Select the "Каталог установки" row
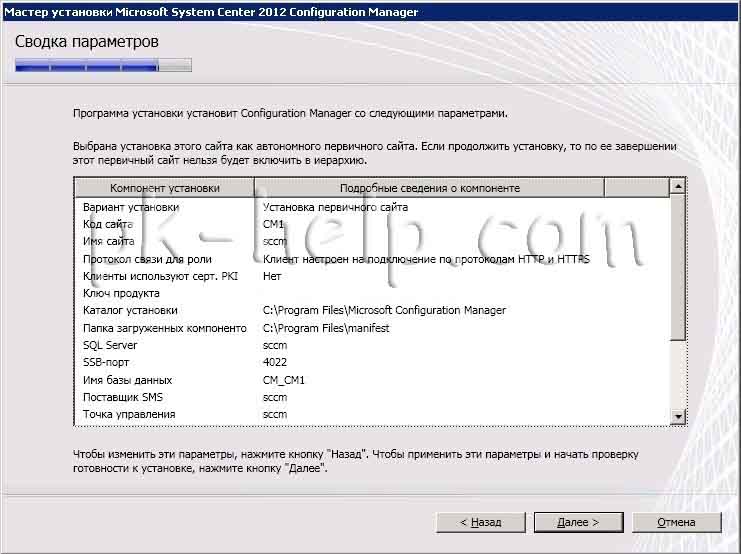Viewport: 741px width, 554px height. coord(372,311)
